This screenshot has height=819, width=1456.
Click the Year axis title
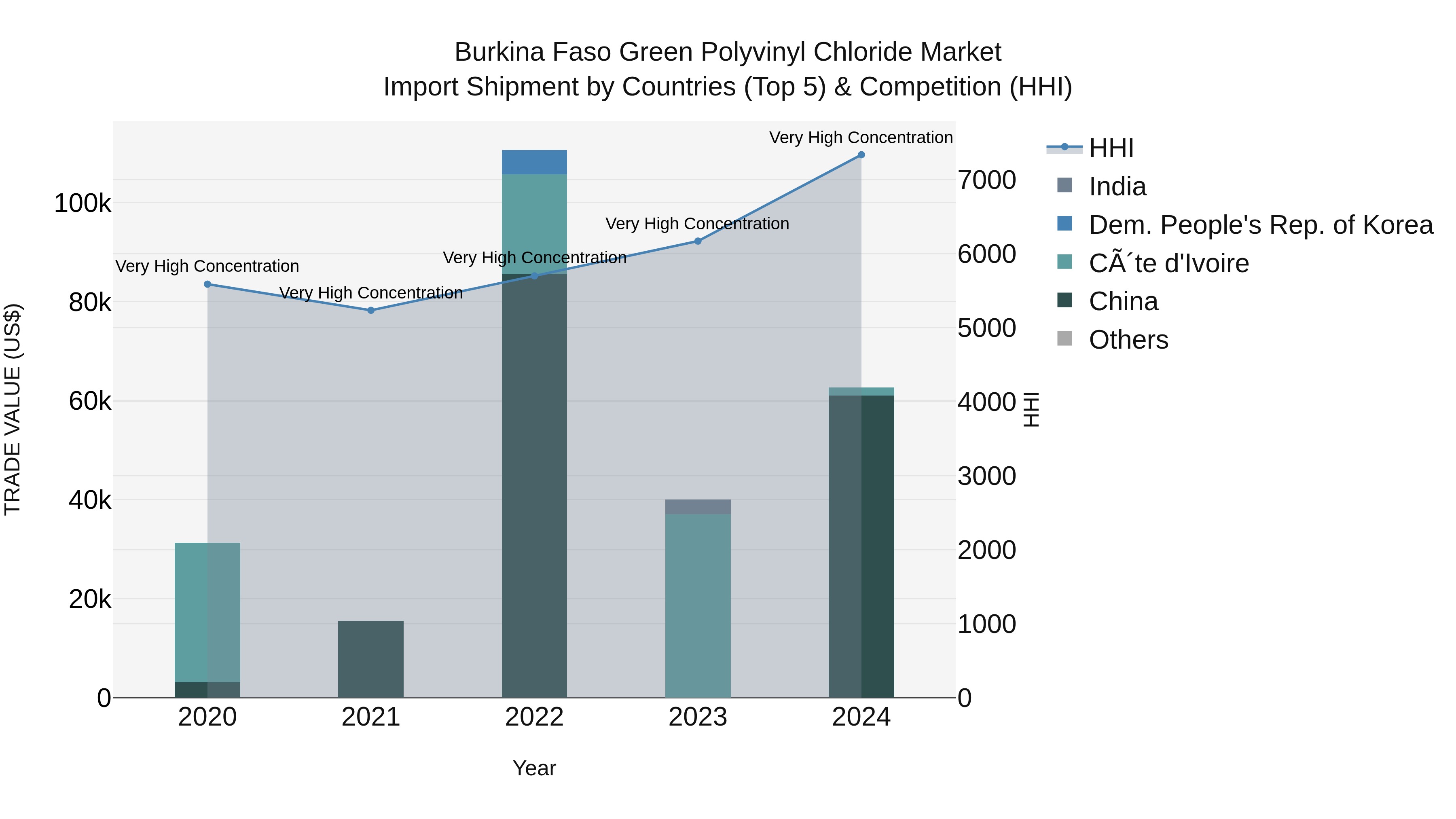(534, 769)
